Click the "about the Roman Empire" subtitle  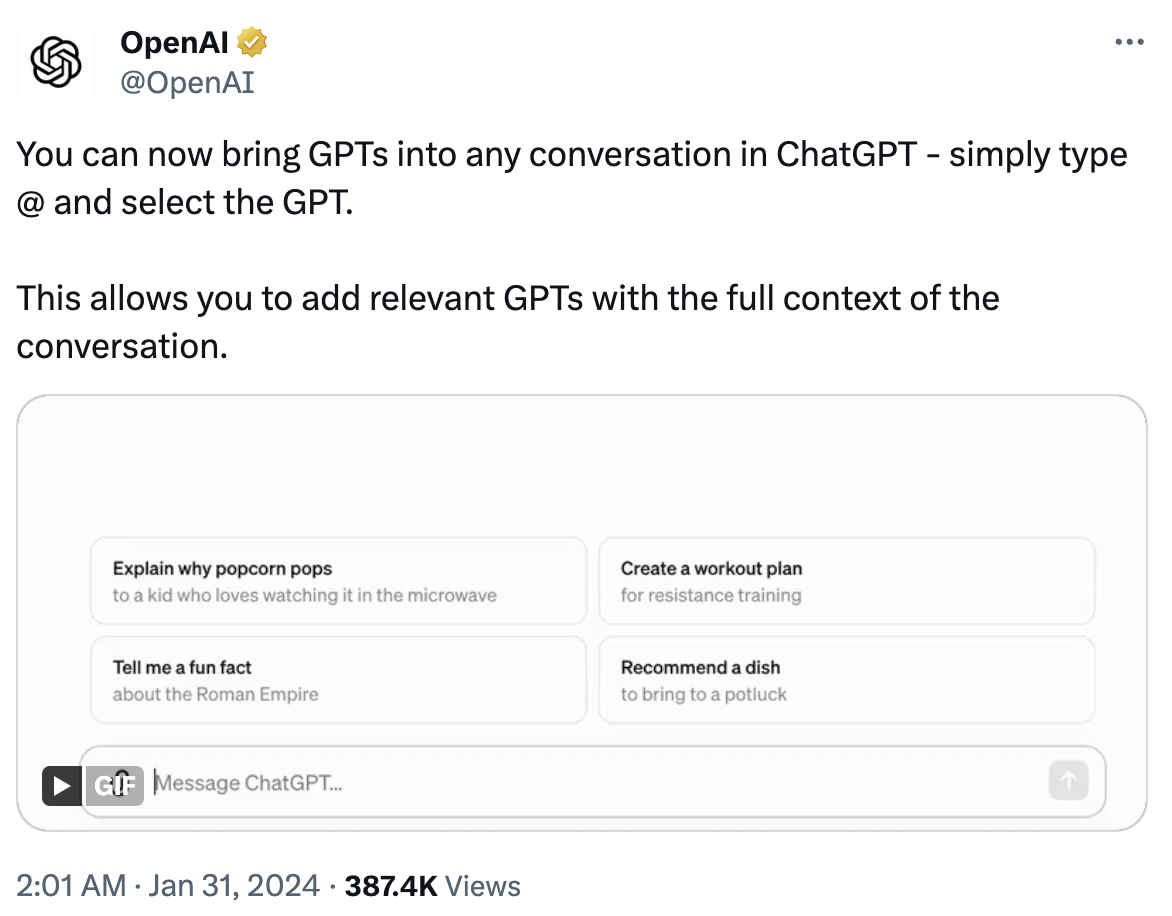(216, 694)
